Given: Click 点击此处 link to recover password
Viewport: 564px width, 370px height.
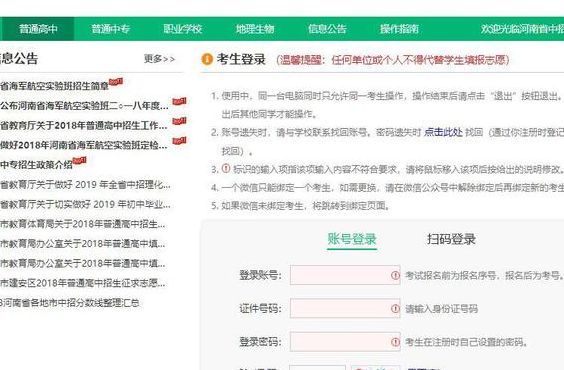Looking at the screenshot, I should point(443,132).
